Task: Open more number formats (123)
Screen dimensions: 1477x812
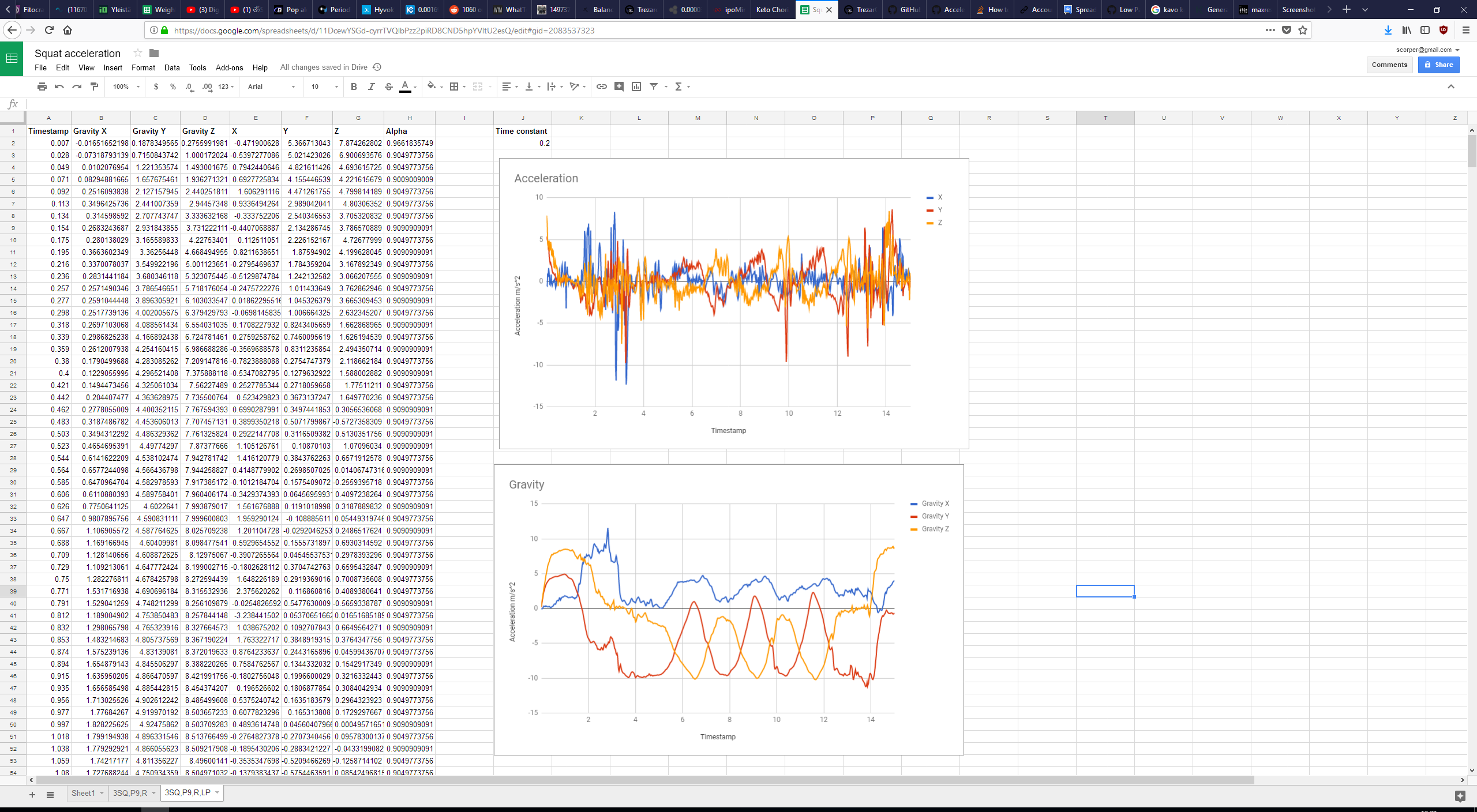Action: [x=226, y=87]
